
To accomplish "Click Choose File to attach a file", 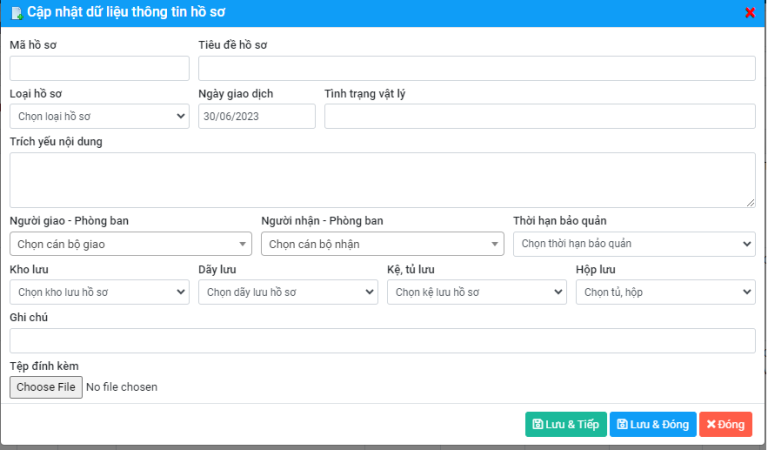I will 46,387.
